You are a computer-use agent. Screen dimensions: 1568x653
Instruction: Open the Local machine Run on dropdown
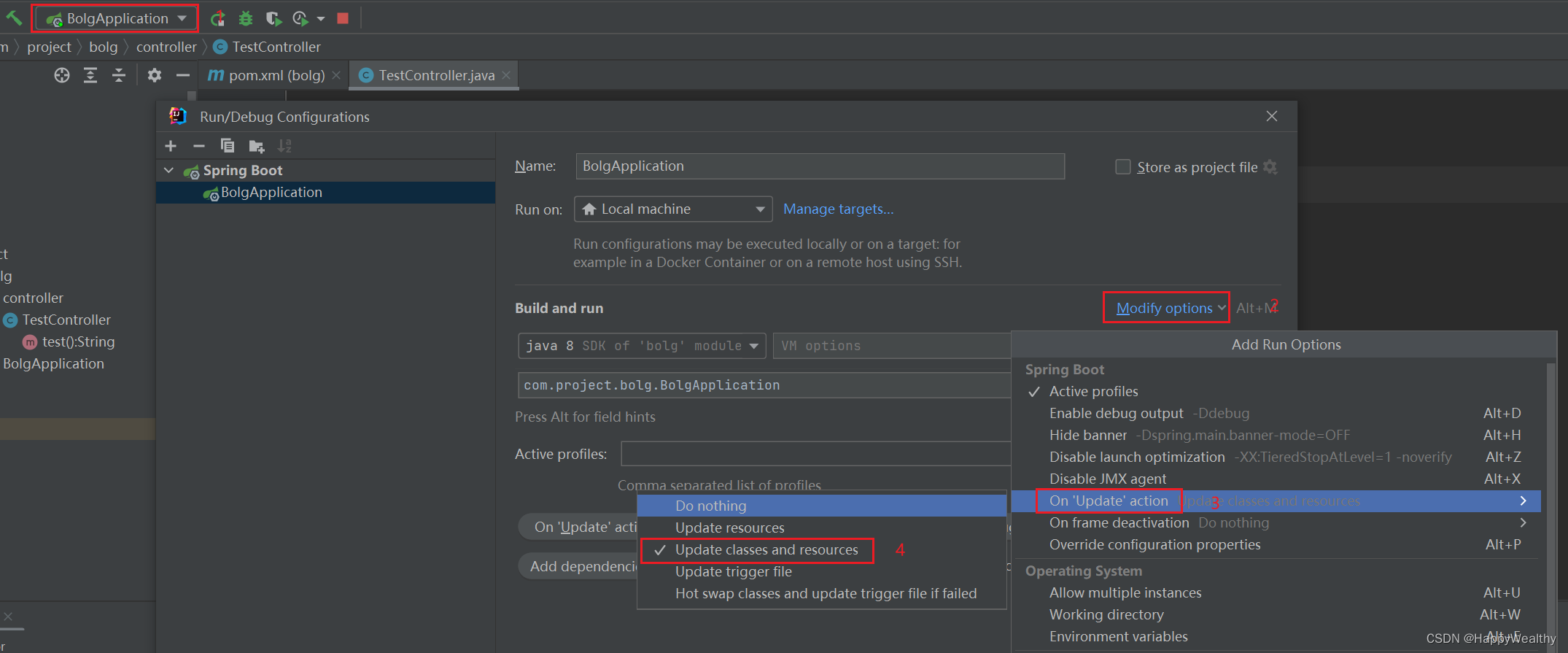[x=673, y=209]
